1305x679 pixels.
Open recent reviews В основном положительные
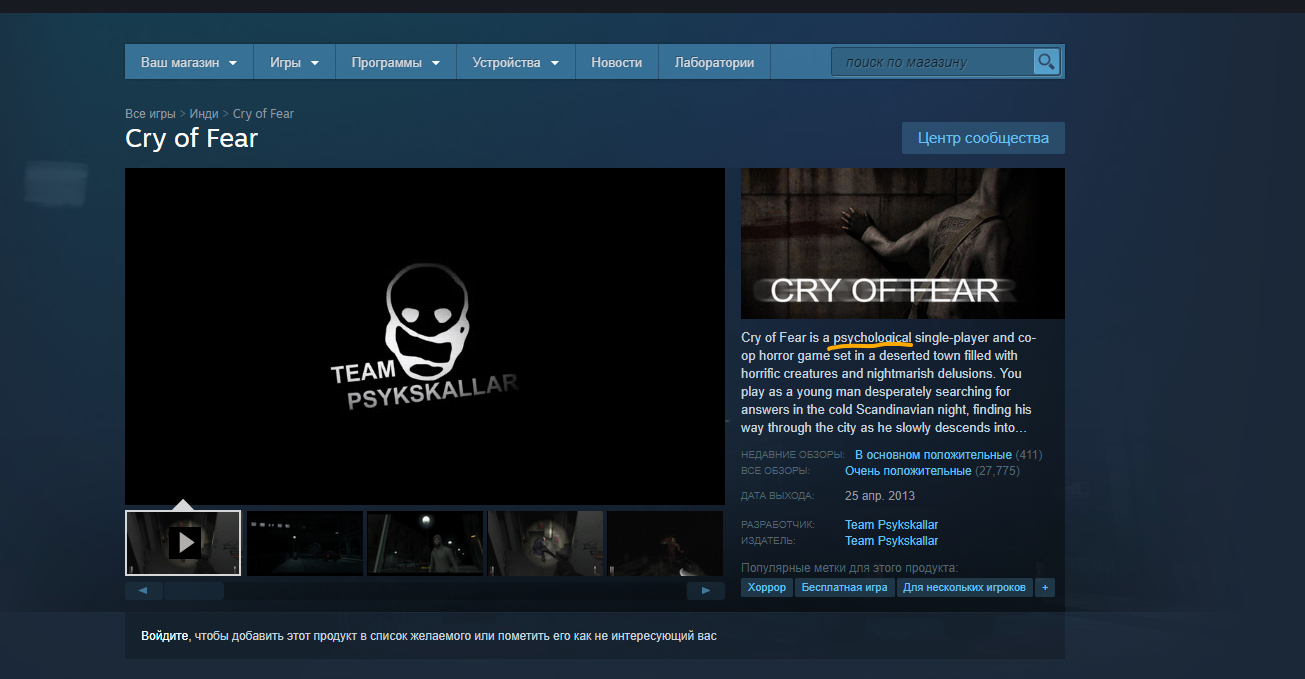[x=933, y=455]
